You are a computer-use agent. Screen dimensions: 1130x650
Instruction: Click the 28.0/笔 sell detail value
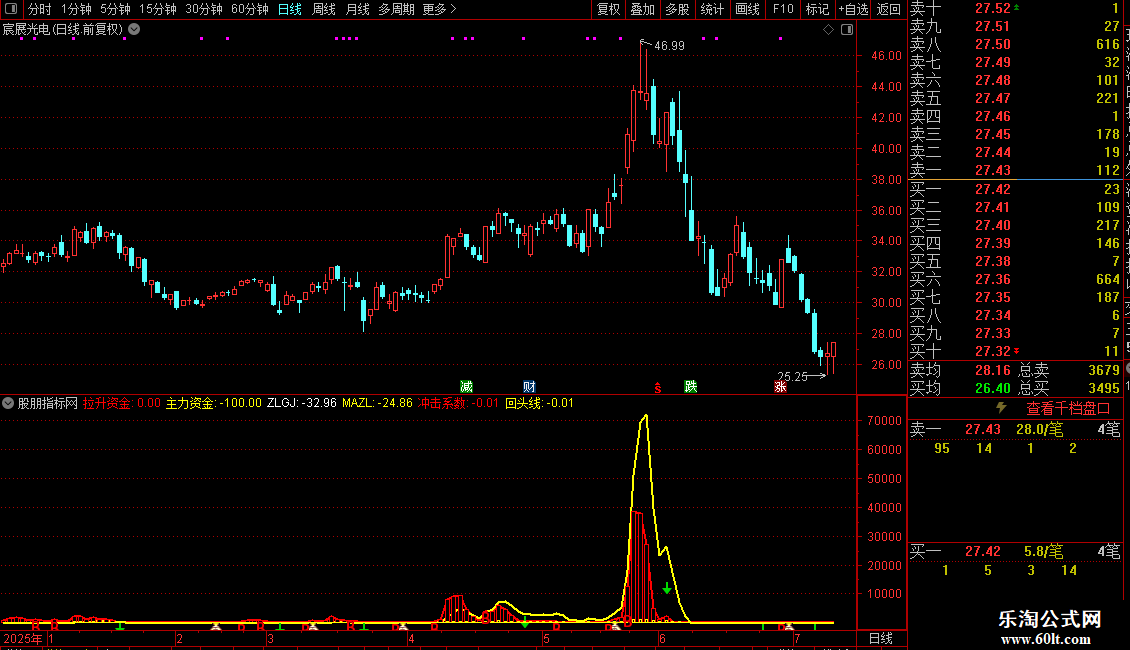tap(1039, 429)
